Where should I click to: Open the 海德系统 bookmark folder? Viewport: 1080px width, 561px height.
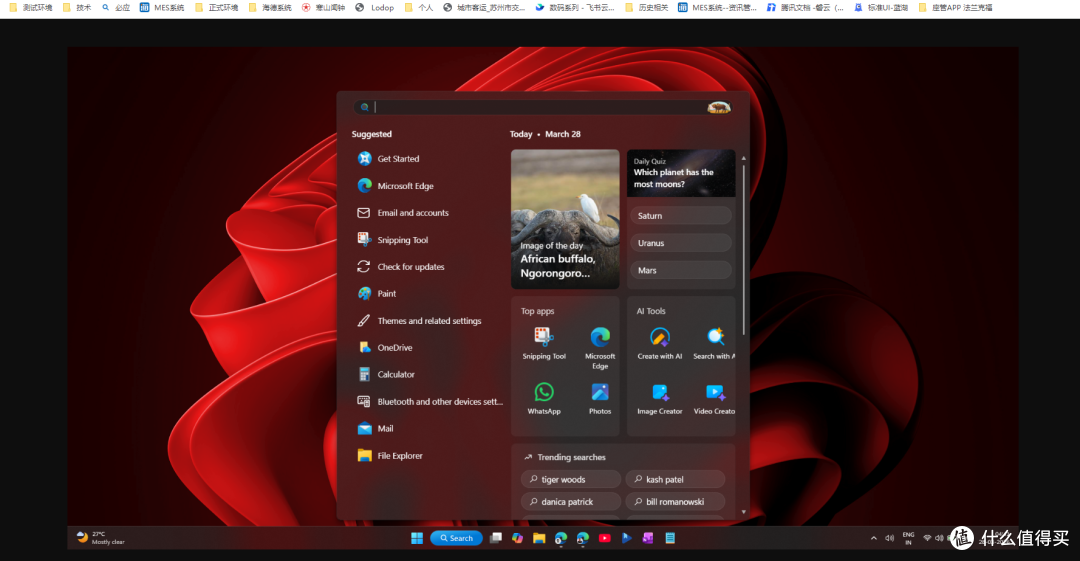pyautogui.click(x=270, y=8)
